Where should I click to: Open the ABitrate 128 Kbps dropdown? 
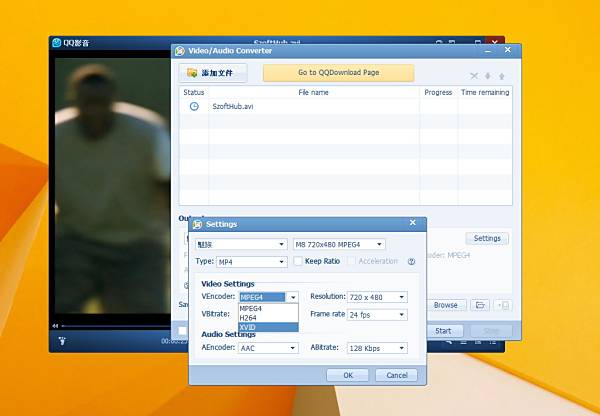tap(377, 348)
